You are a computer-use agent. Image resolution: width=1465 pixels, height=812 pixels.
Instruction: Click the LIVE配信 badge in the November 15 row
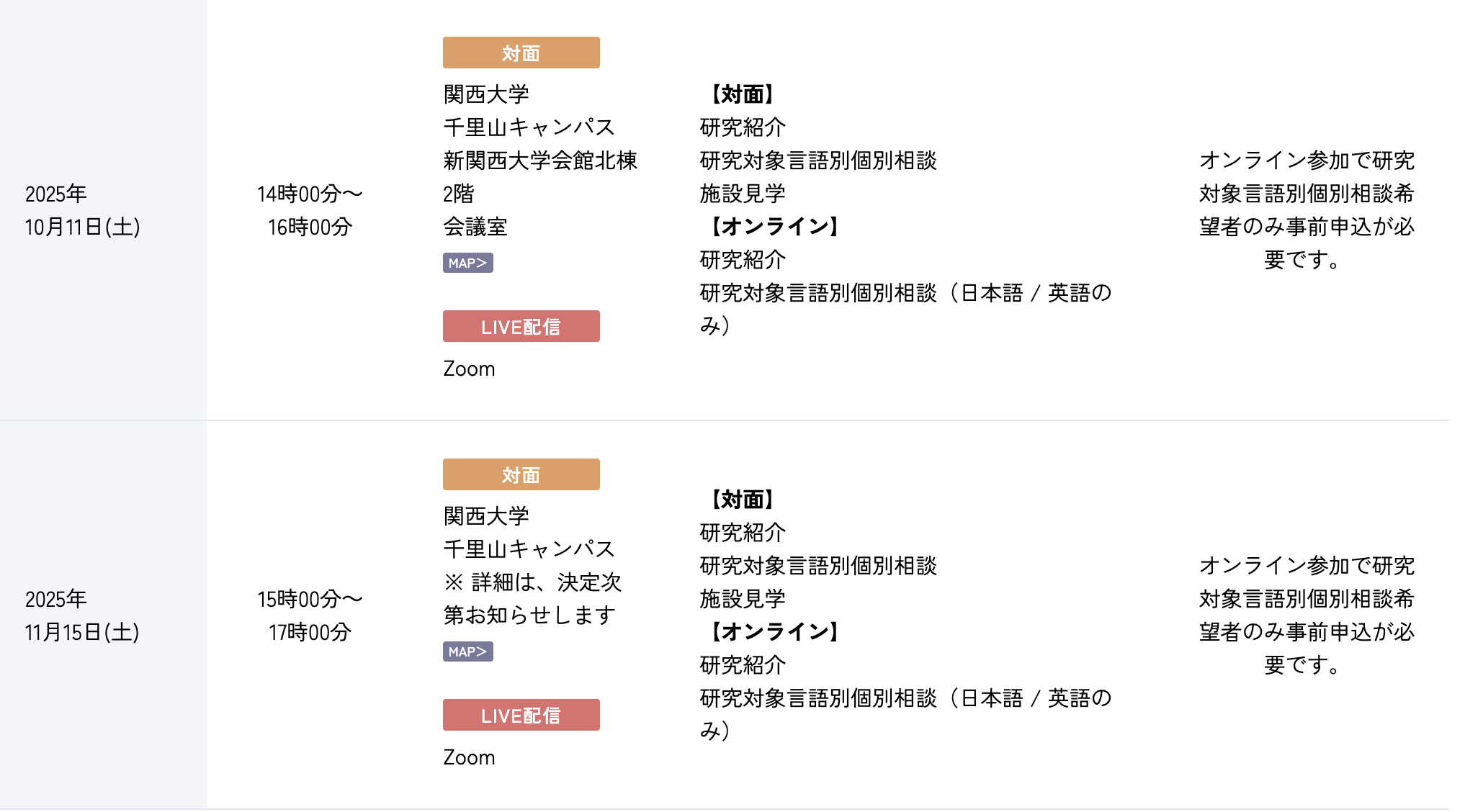pyautogui.click(x=521, y=715)
